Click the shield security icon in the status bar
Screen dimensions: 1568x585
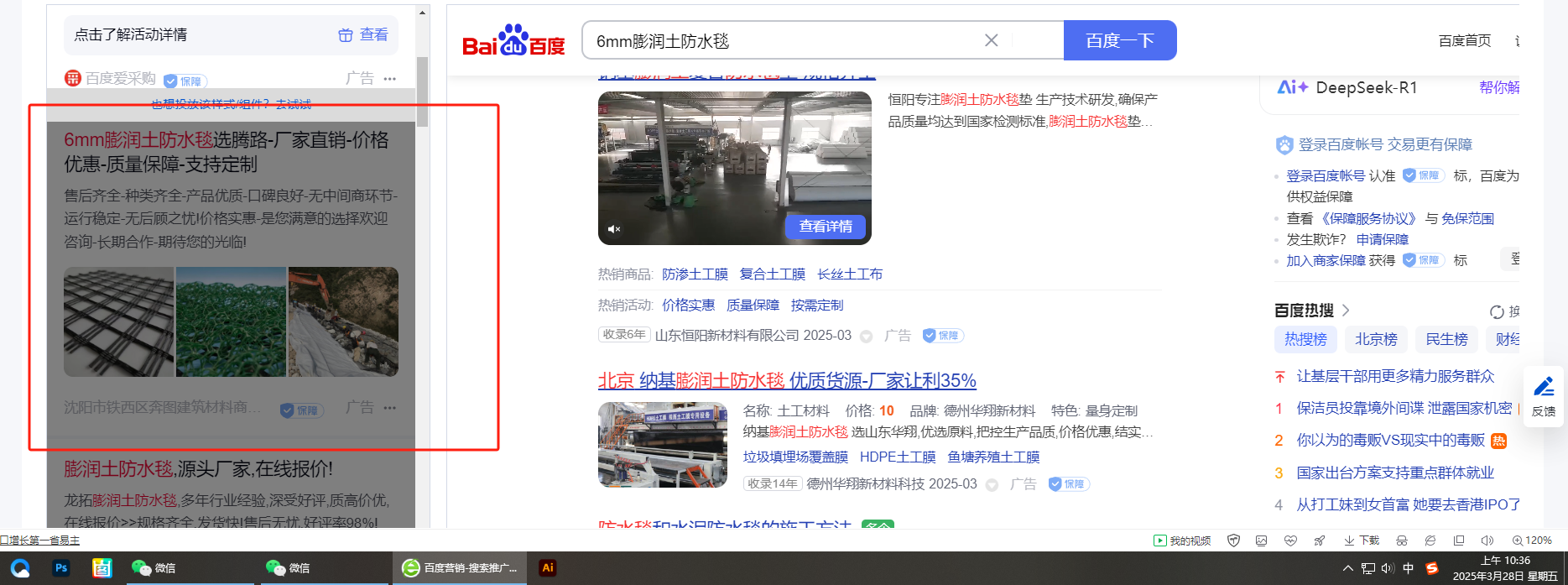(1233, 541)
